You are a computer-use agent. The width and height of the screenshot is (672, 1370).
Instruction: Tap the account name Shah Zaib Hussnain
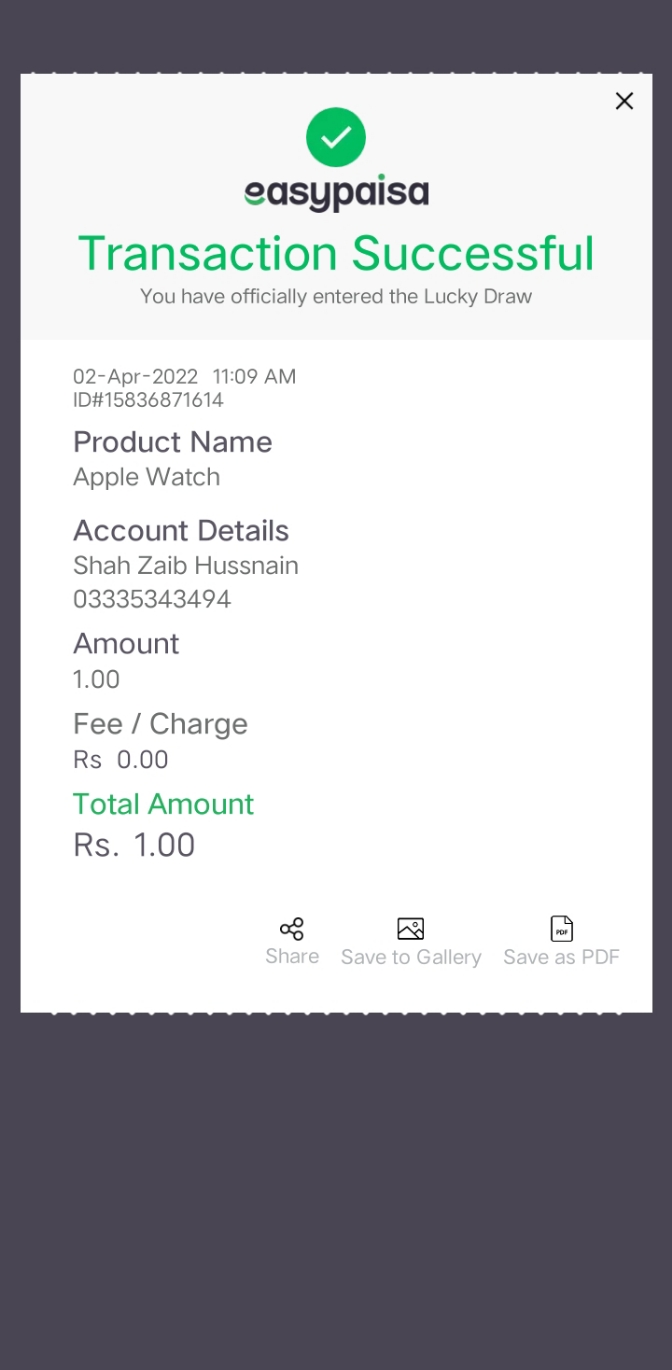coord(185,565)
